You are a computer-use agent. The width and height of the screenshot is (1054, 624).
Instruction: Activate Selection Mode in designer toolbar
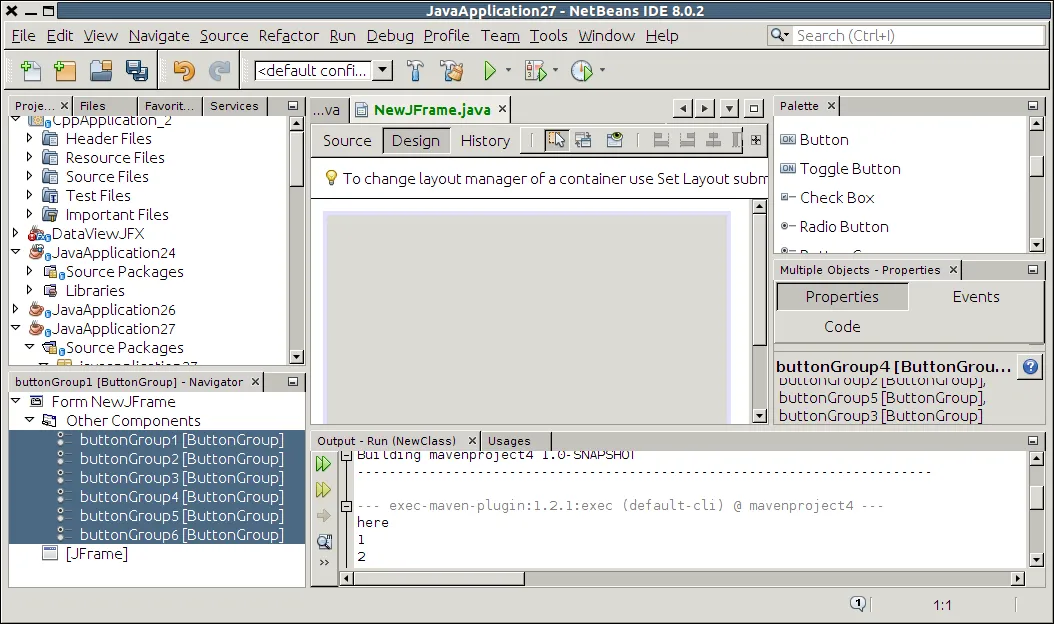tap(556, 140)
